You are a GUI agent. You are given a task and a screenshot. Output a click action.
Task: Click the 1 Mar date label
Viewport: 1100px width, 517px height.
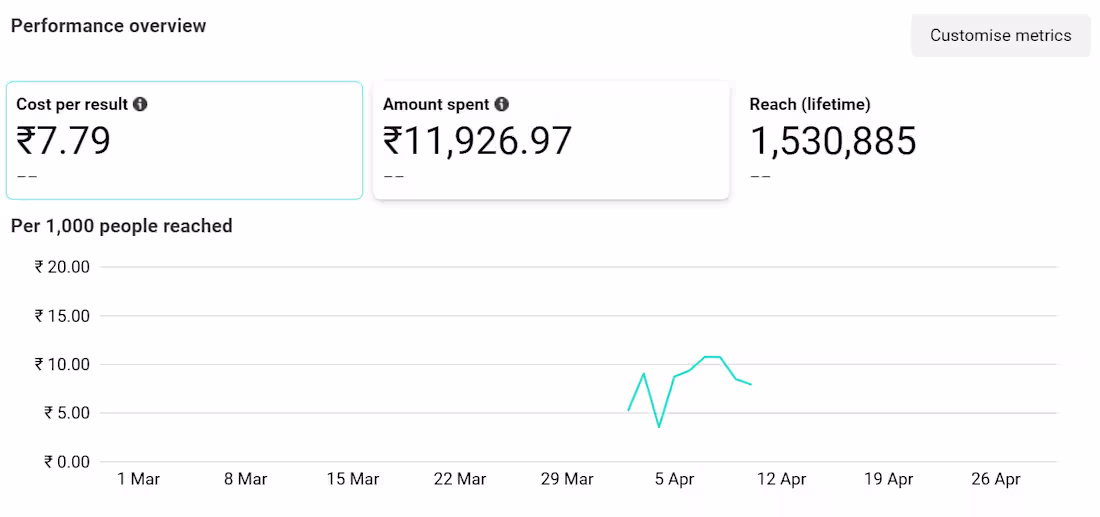[138, 480]
